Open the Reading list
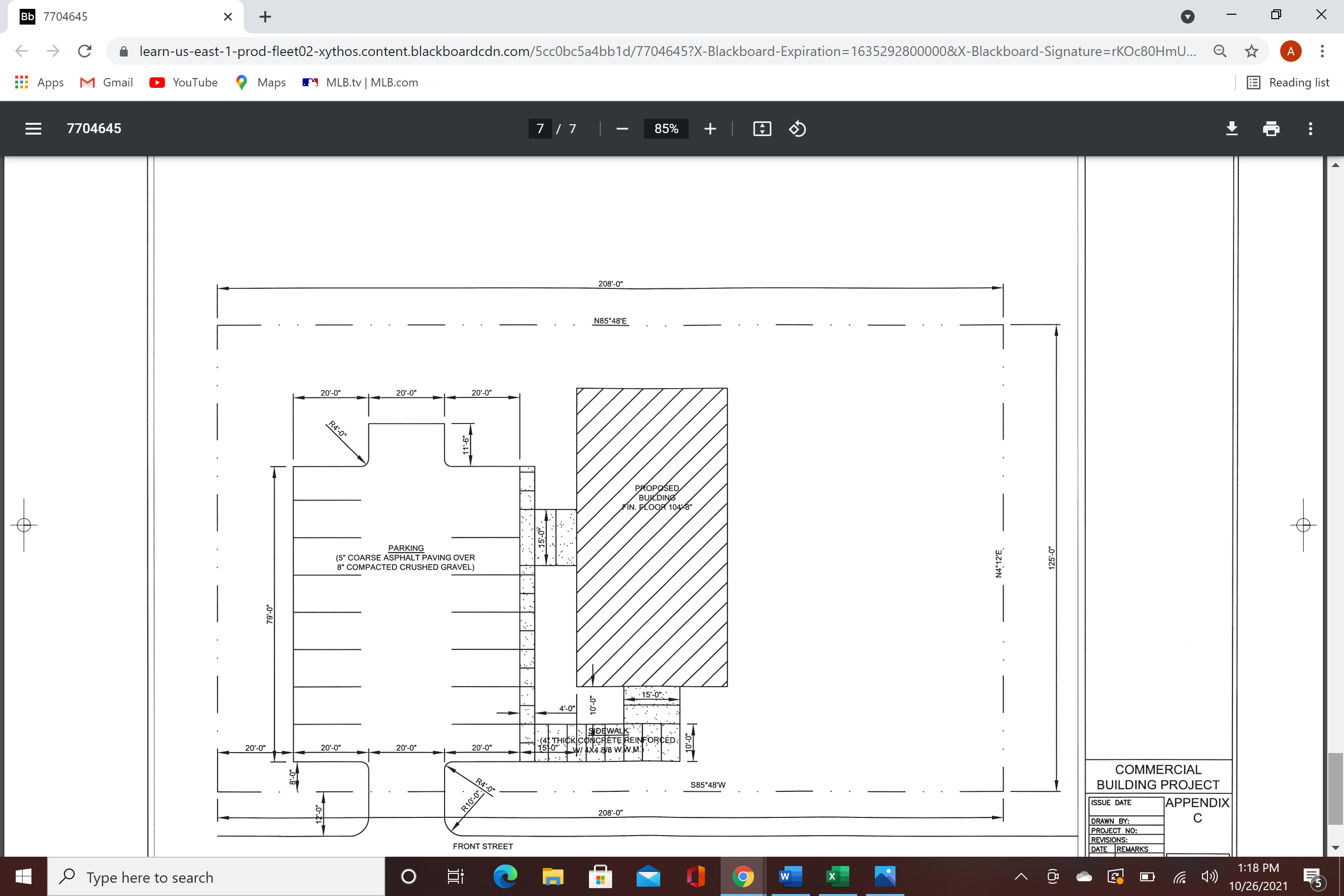The width and height of the screenshot is (1344, 896). (1288, 83)
